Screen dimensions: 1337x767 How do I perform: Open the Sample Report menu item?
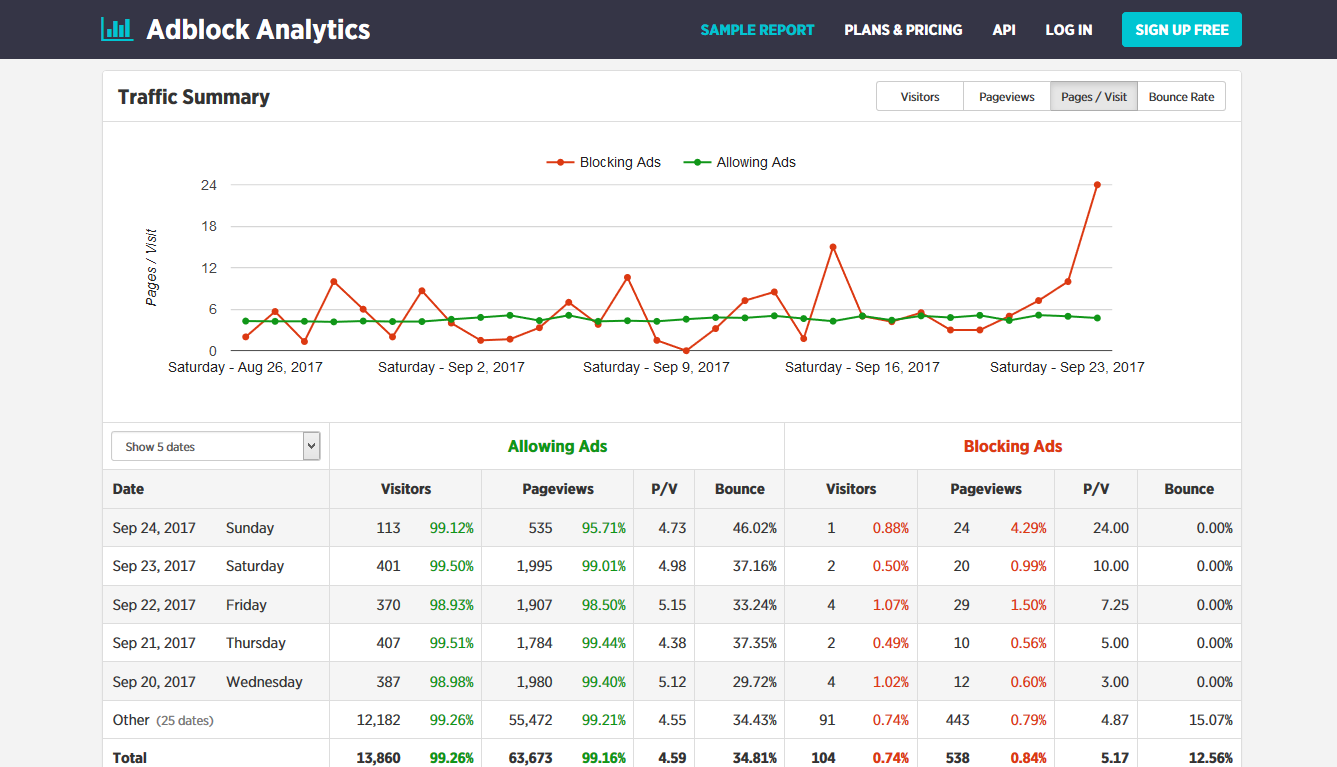(757, 29)
